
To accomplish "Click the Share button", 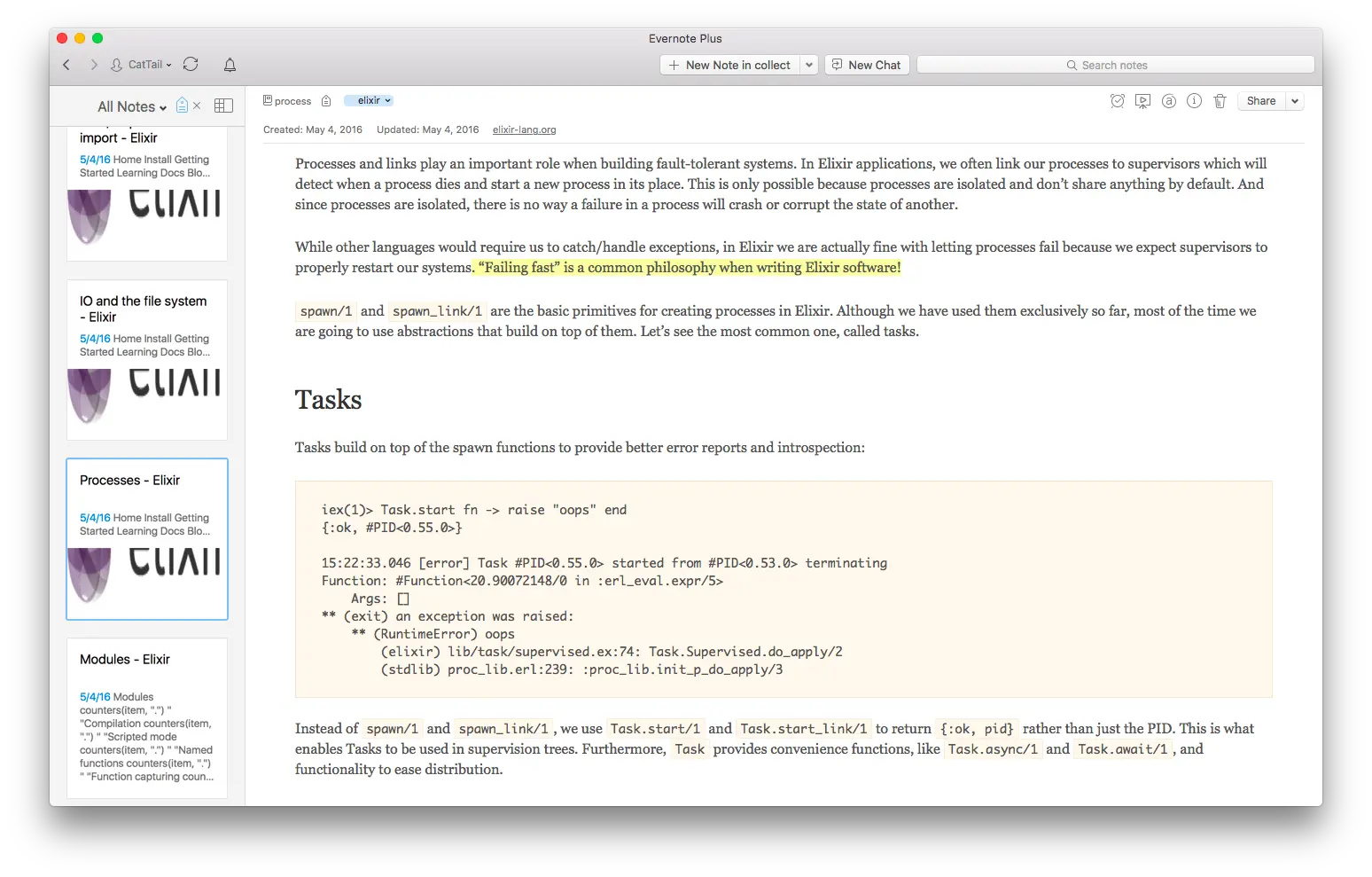I will pos(1261,101).
